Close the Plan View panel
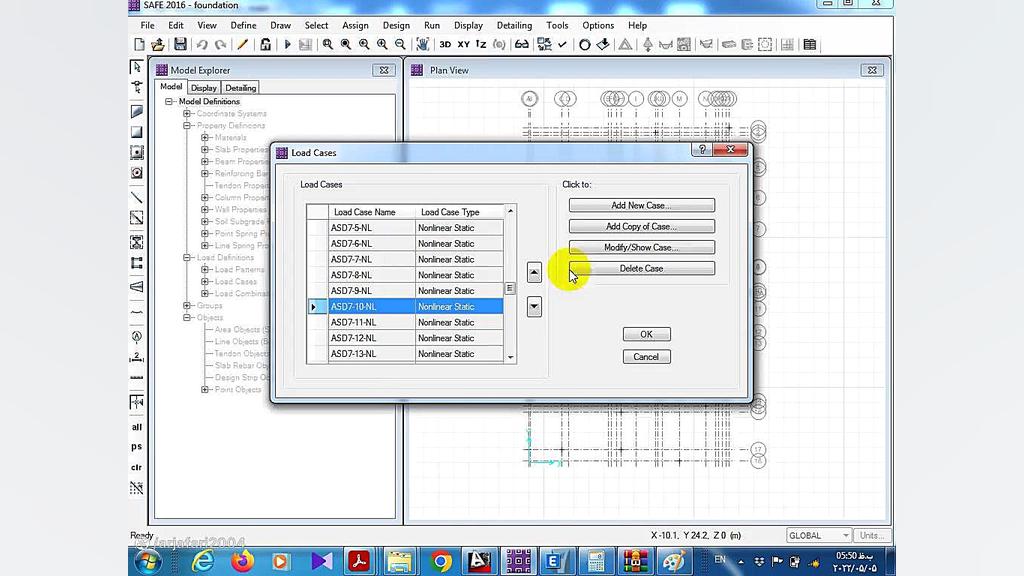Image resolution: width=1024 pixels, height=576 pixels. pos(872,71)
